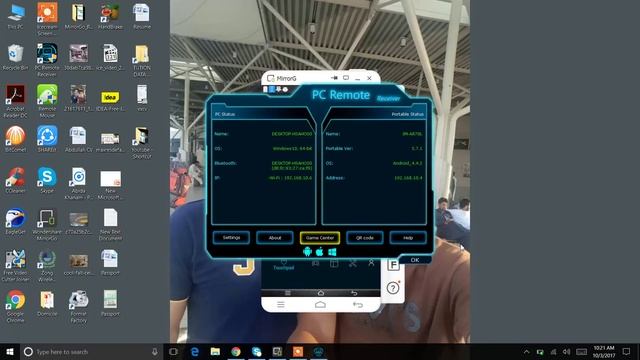The width and height of the screenshot is (640, 360).
Task: Switch to PC Remote on the taskbar
Action: tap(318, 351)
